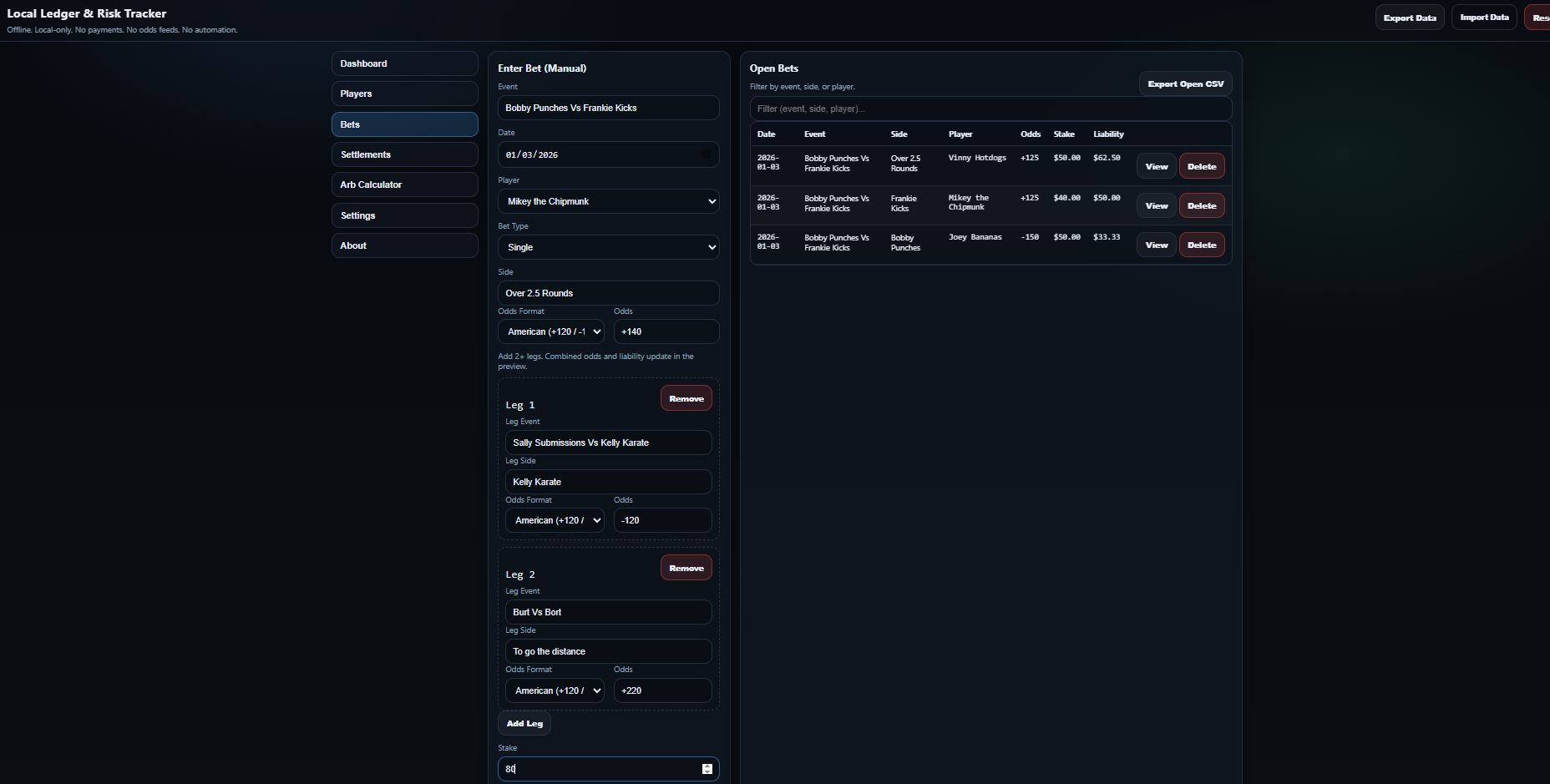View the Mikey the Chipmunk open bet
The height and width of the screenshot is (784, 1550).
(x=1156, y=205)
